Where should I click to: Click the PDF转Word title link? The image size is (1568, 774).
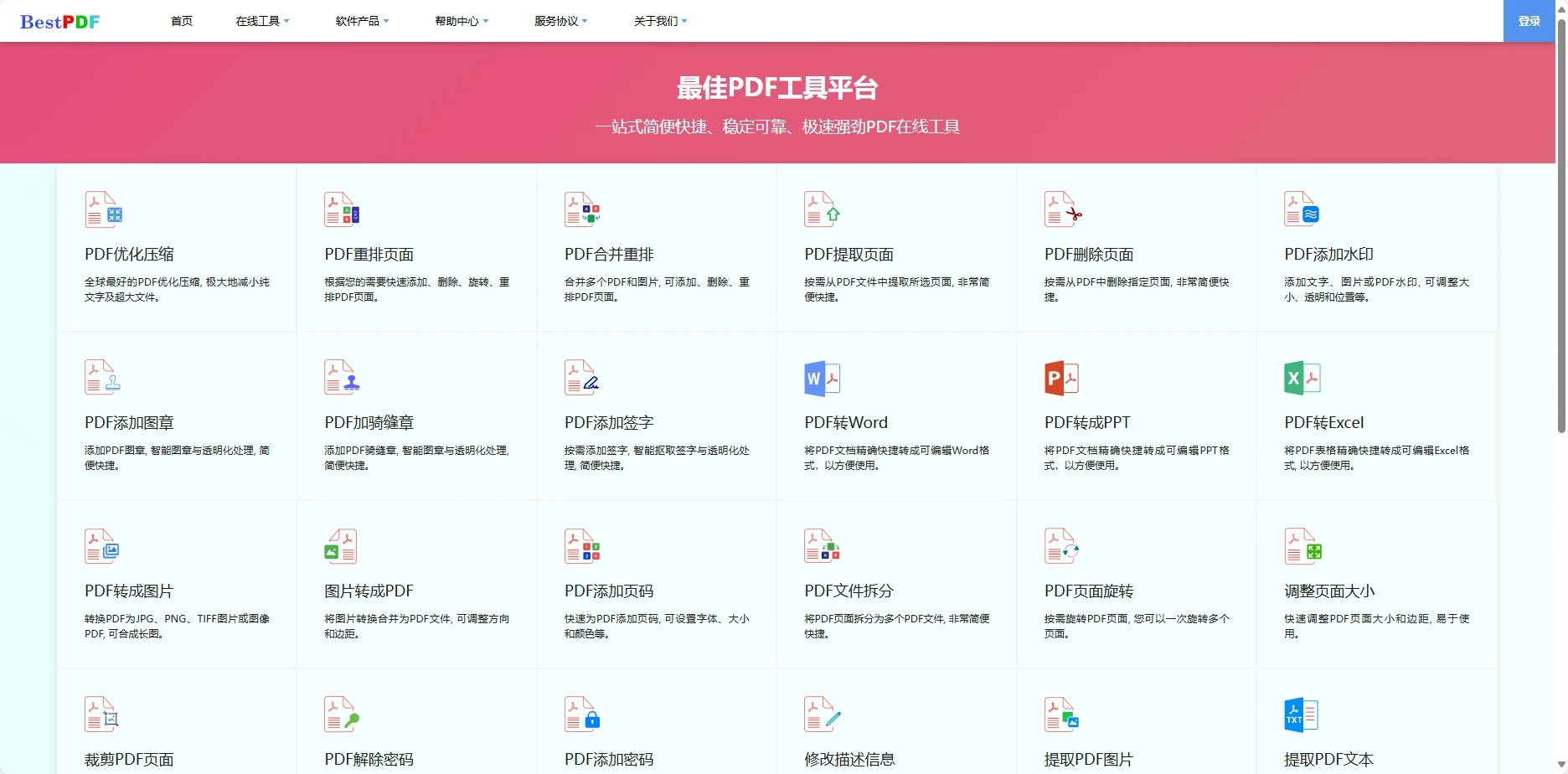point(846,423)
